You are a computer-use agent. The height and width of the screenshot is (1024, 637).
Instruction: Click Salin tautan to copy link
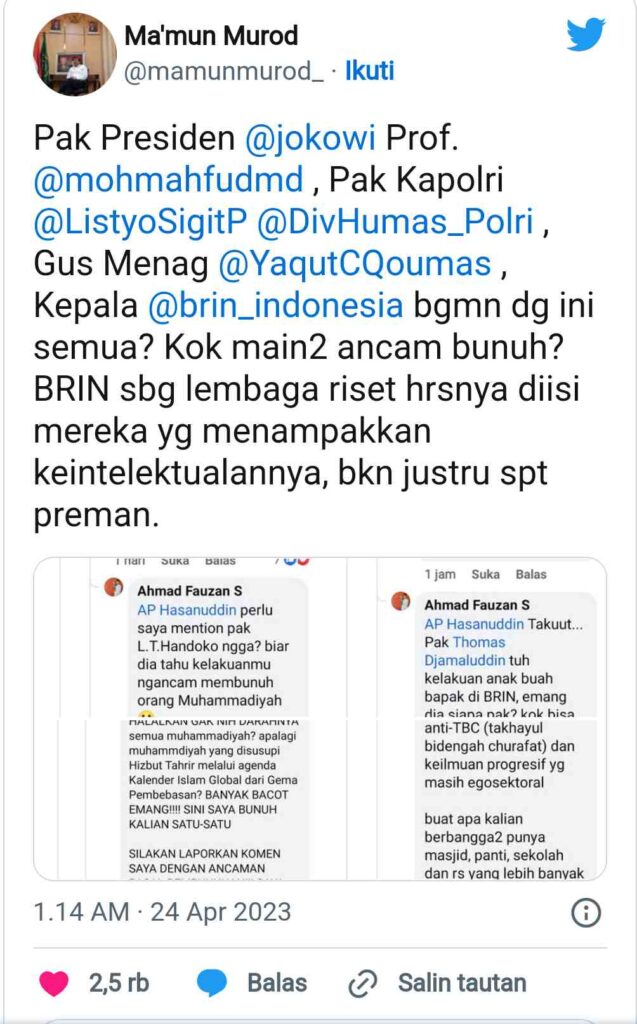[x=462, y=983]
